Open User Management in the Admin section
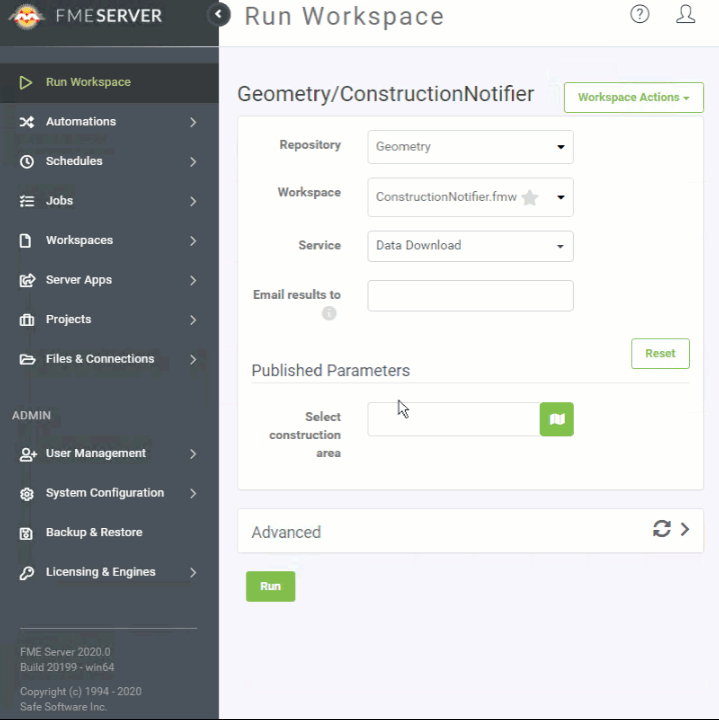Screen dimensions: 719x720 (x=109, y=453)
